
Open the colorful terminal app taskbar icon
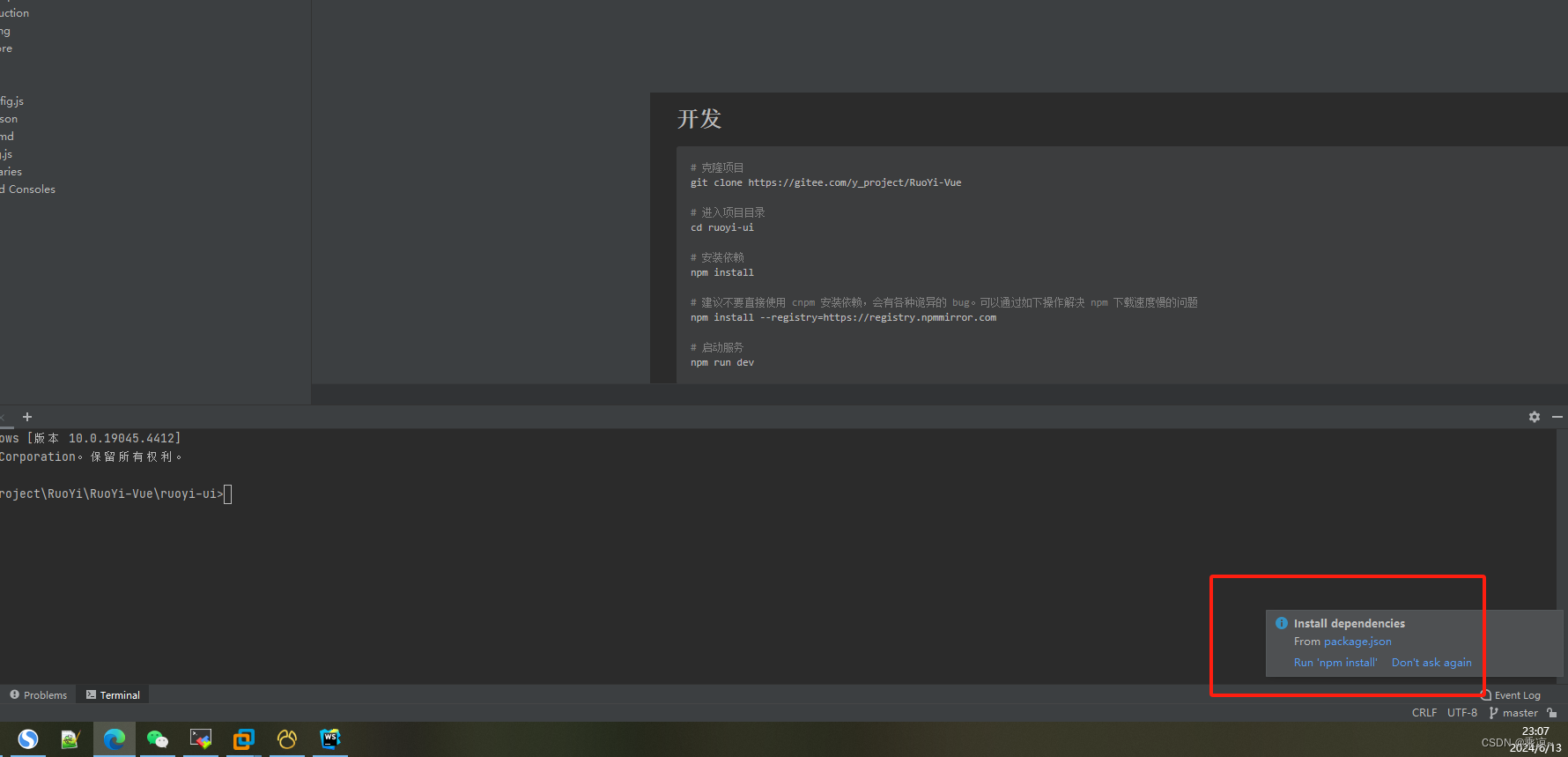pos(201,738)
